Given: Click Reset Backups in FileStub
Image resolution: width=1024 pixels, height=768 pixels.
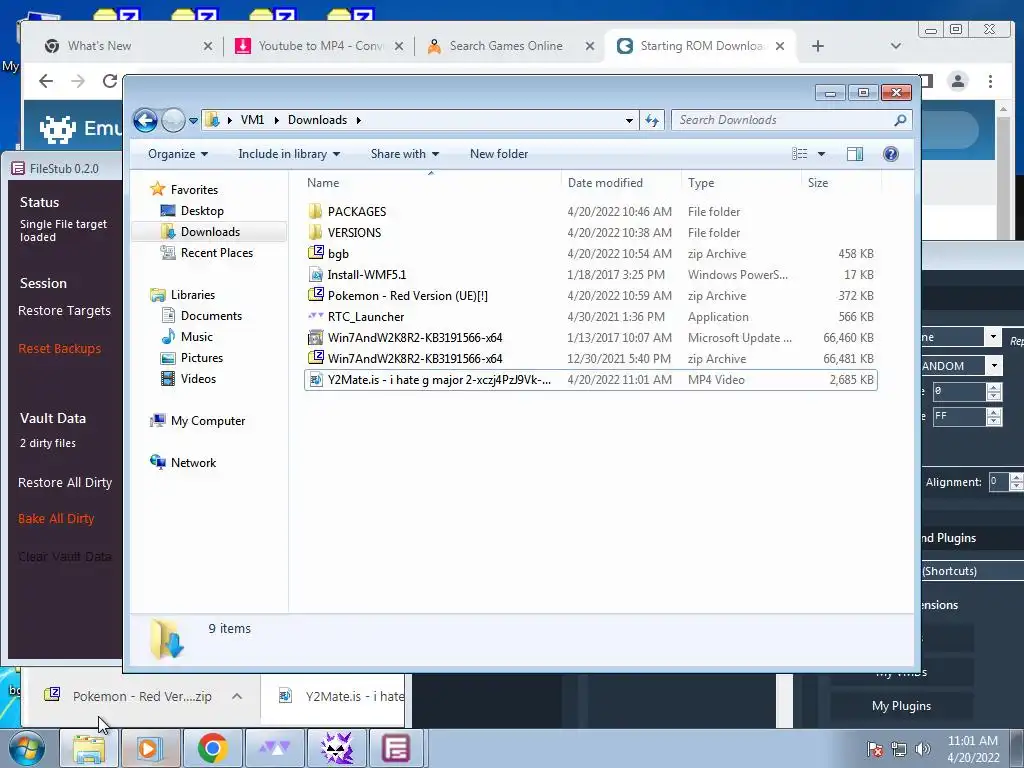Looking at the screenshot, I should 59,349.
